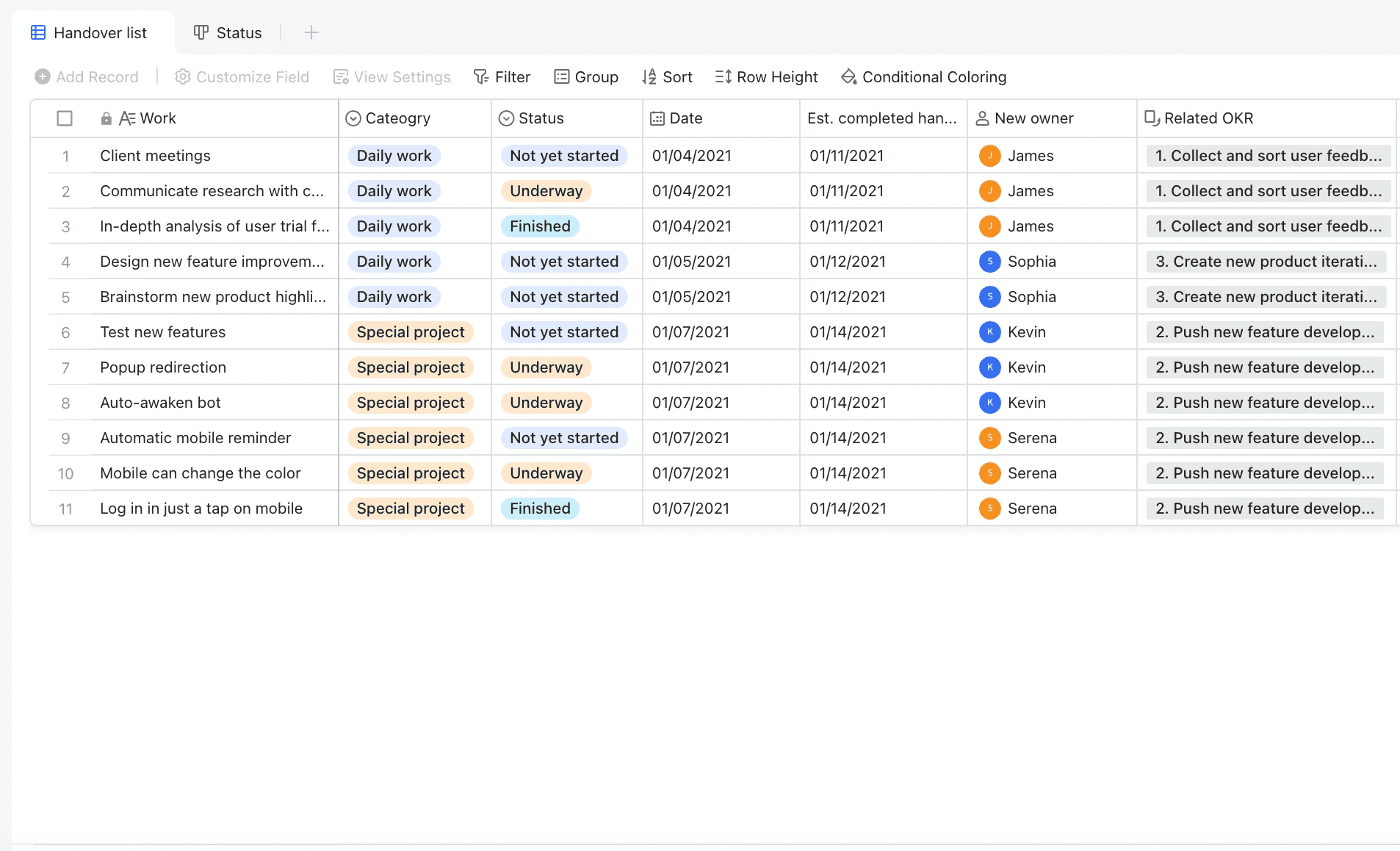Click the Row Height icon
The width and height of the screenshot is (1400, 851).
(x=724, y=77)
